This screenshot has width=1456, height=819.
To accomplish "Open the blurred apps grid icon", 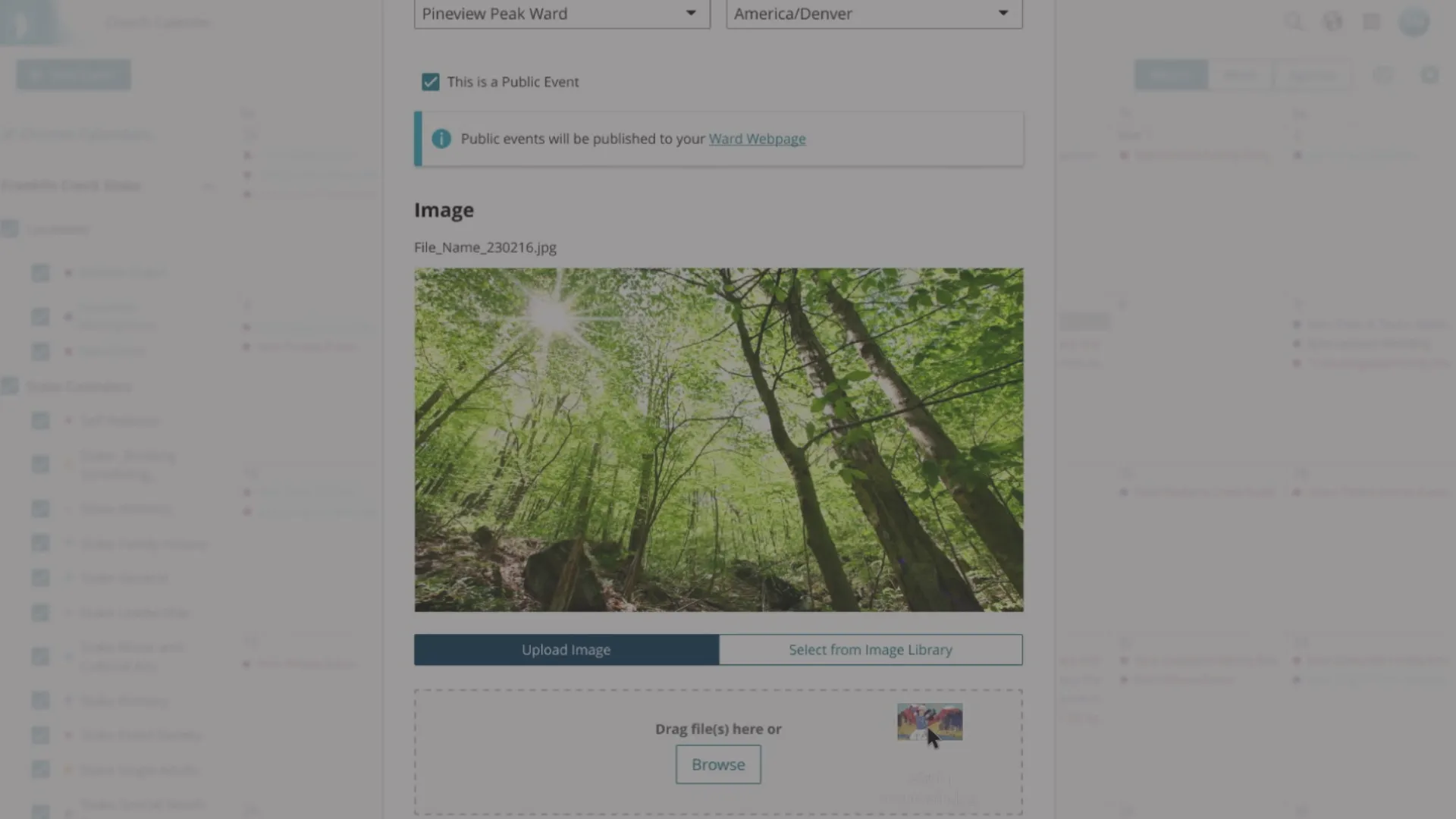I will (x=1371, y=21).
